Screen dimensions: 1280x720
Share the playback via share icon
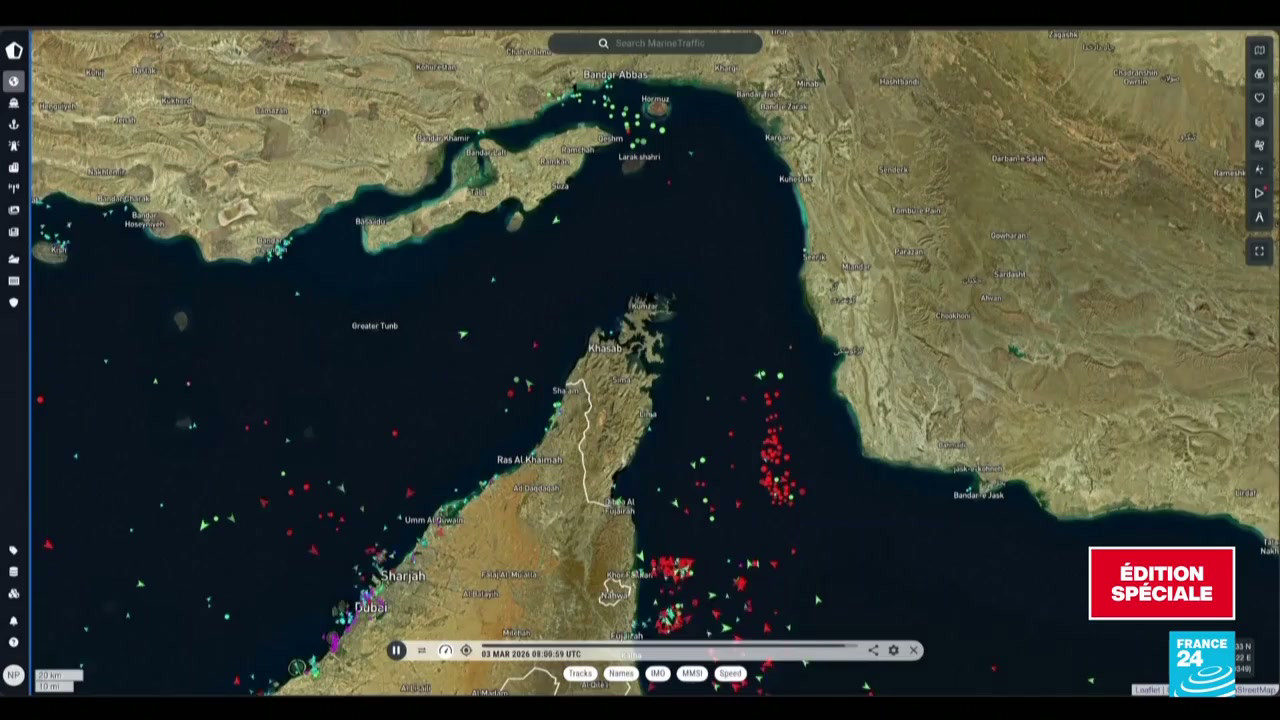[x=873, y=650]
